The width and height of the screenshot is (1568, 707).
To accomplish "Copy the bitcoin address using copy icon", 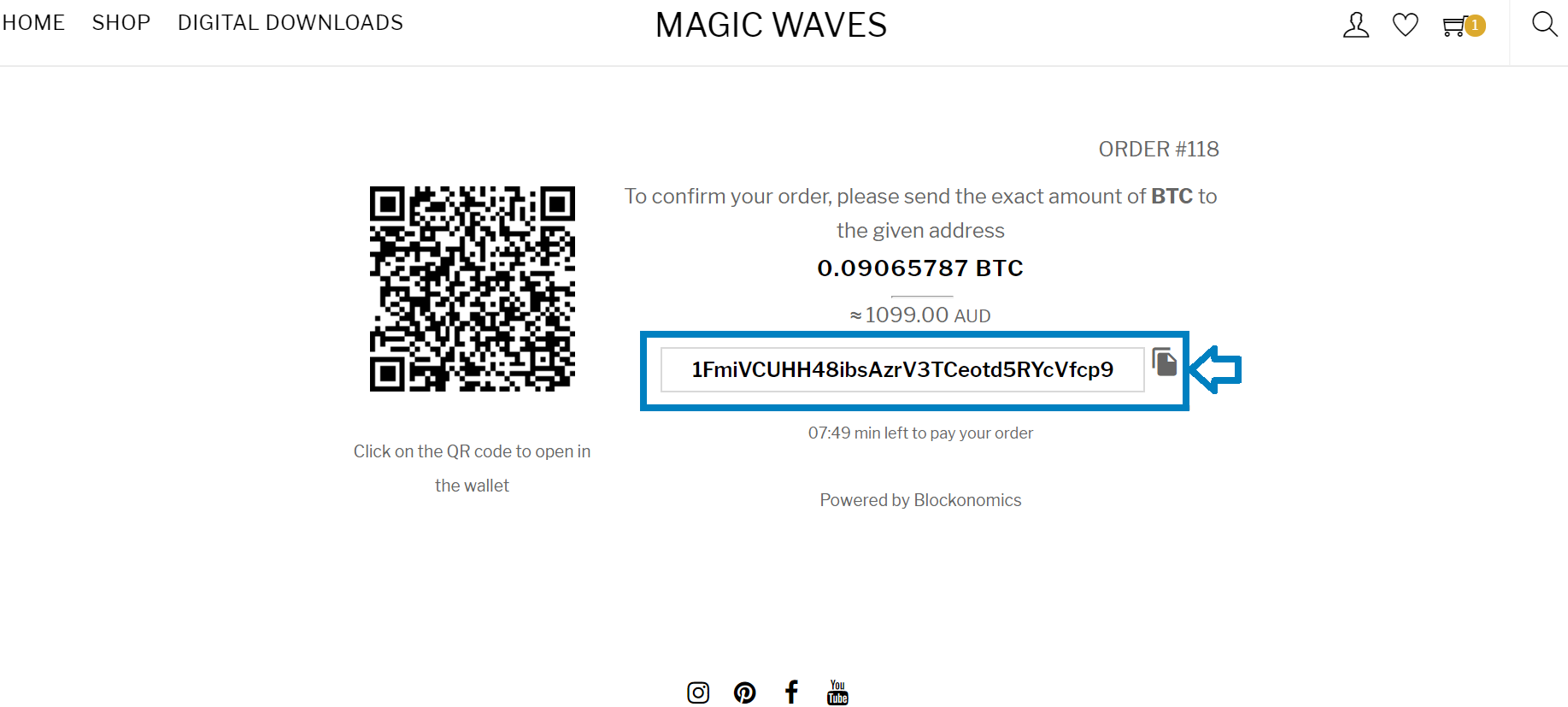I will 1164,362.
